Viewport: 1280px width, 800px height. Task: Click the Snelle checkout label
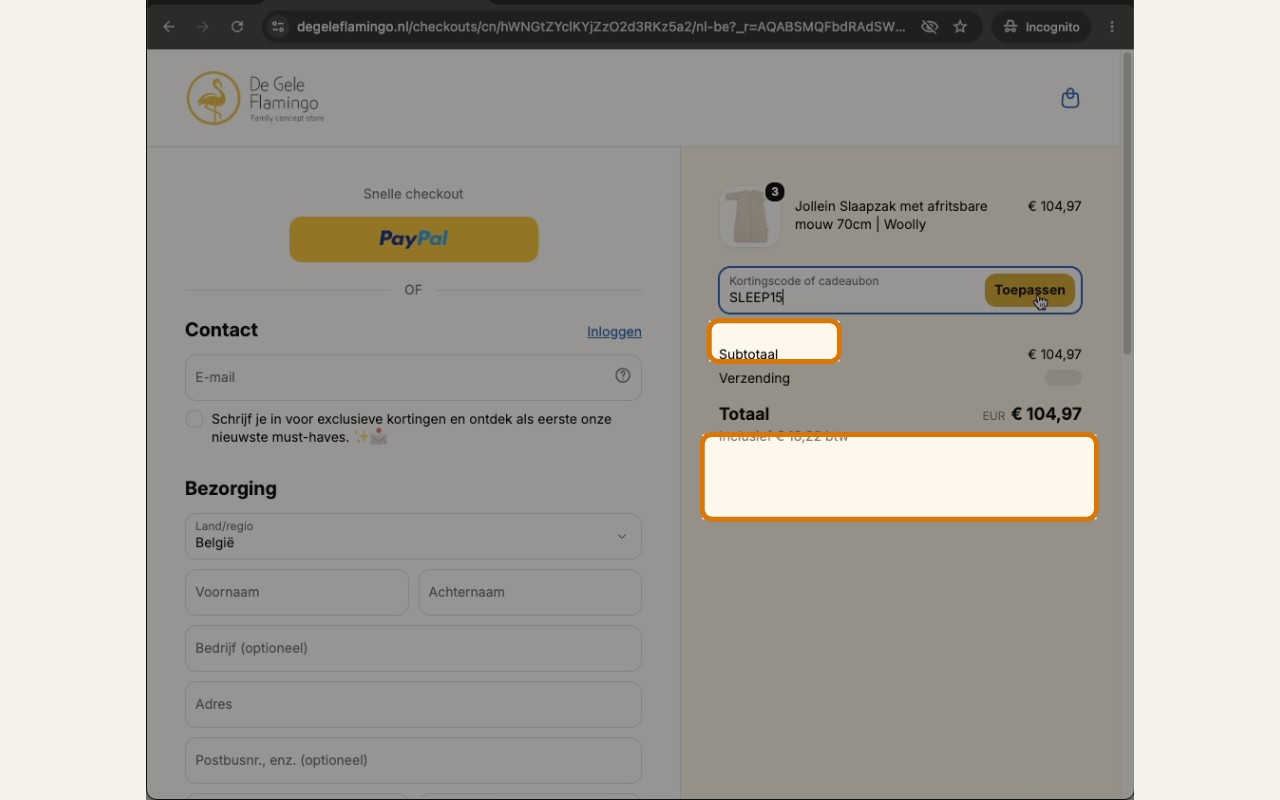413,194
